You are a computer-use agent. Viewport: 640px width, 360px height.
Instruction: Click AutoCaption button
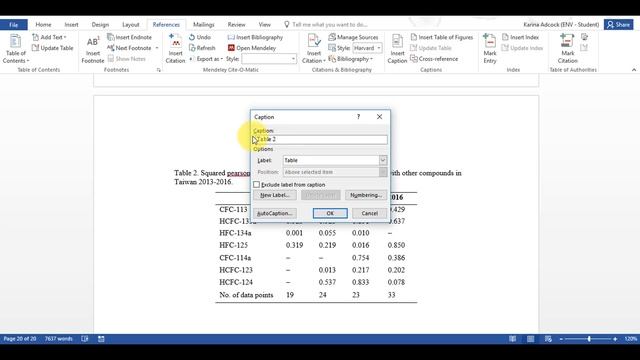click(275, 213)
